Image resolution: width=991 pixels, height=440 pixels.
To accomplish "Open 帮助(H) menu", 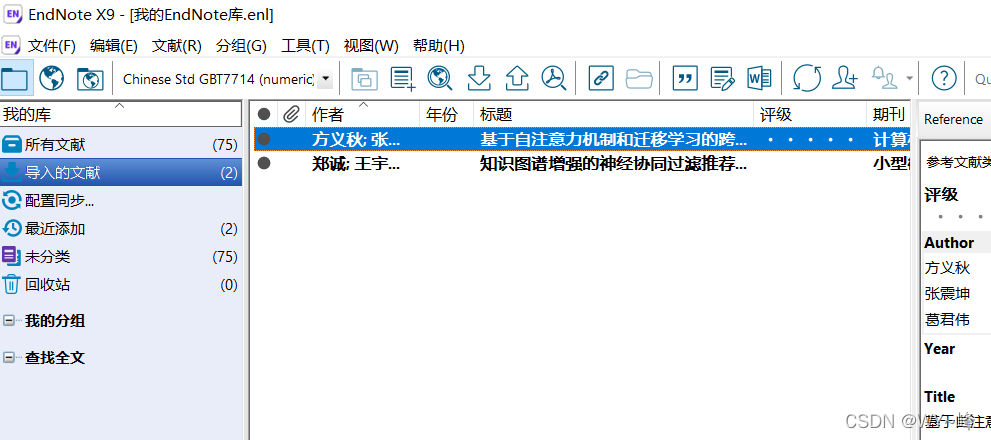I will (439, 46).
